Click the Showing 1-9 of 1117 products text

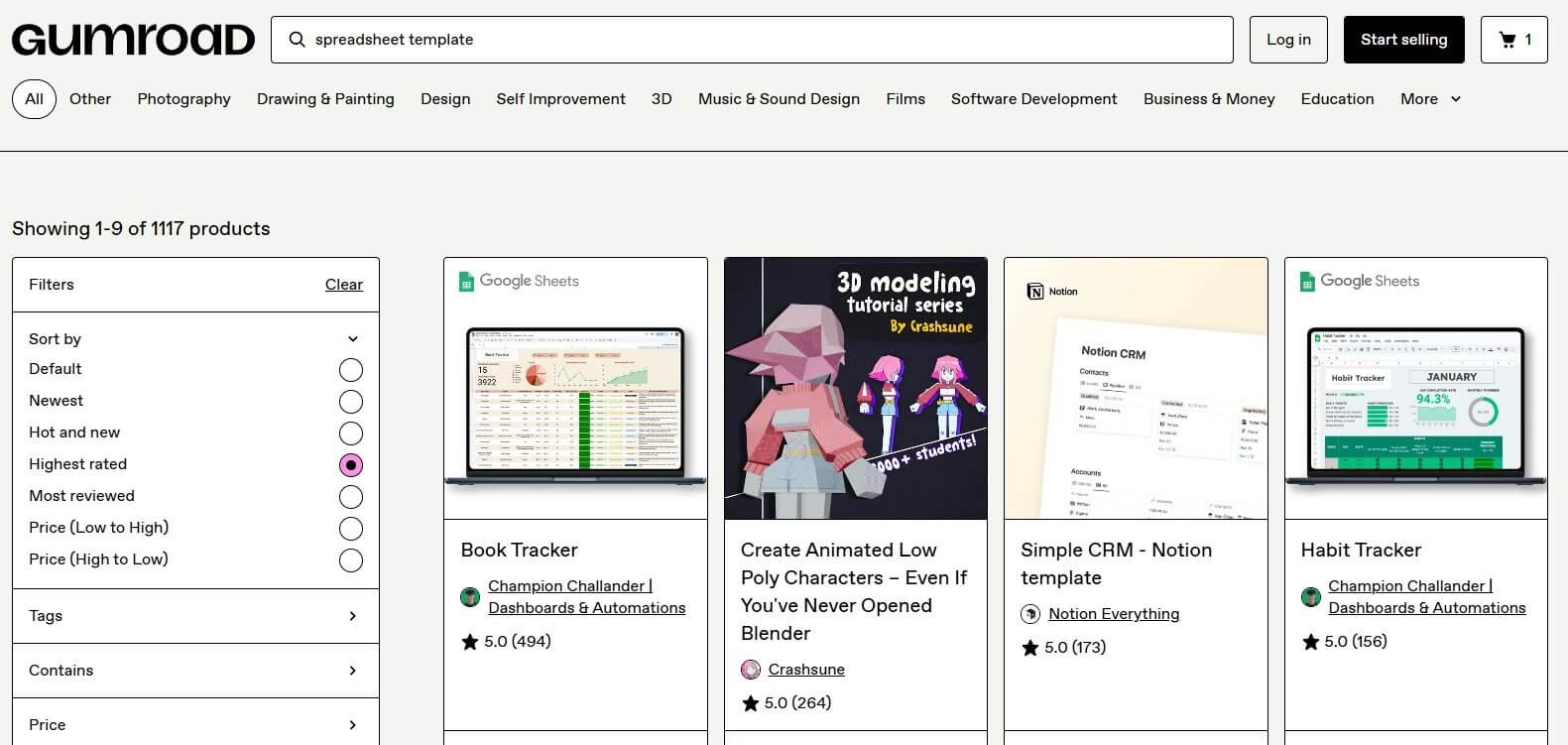pyautogui.click(x=141, y=229)
